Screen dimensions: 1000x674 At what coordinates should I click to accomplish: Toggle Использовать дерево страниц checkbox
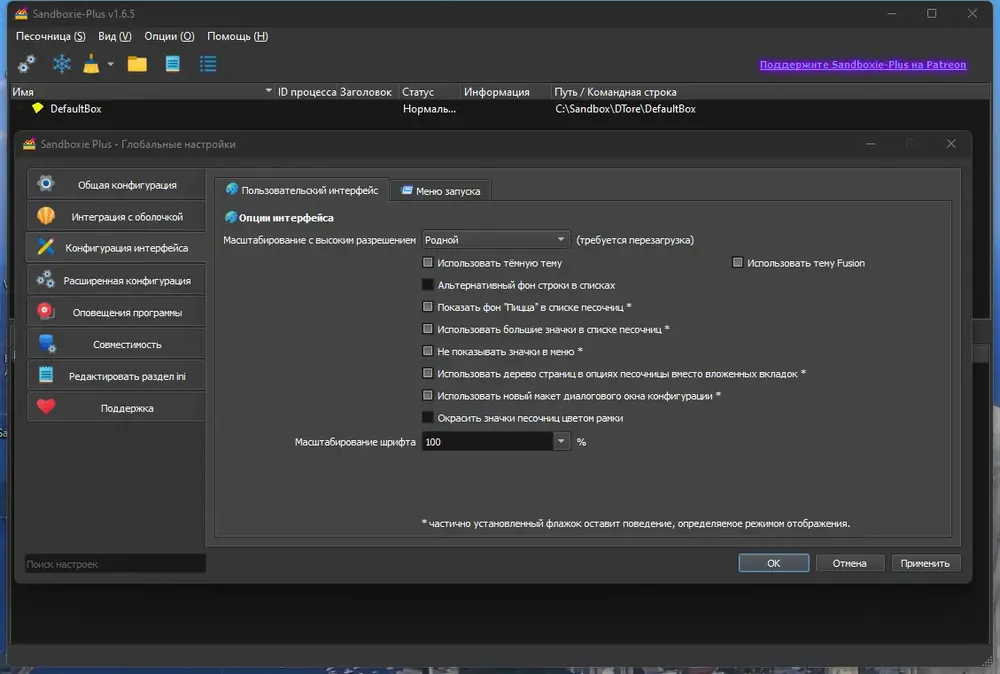click(428, 373)
